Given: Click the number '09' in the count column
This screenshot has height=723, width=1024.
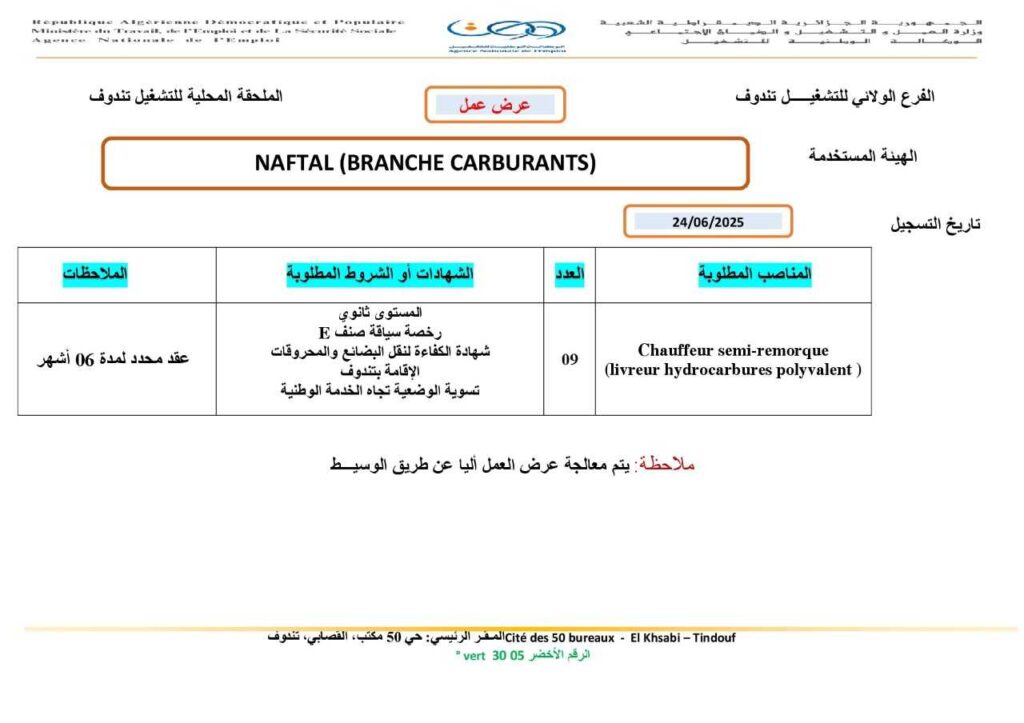Looking at the screenshot, I should 569,359.
